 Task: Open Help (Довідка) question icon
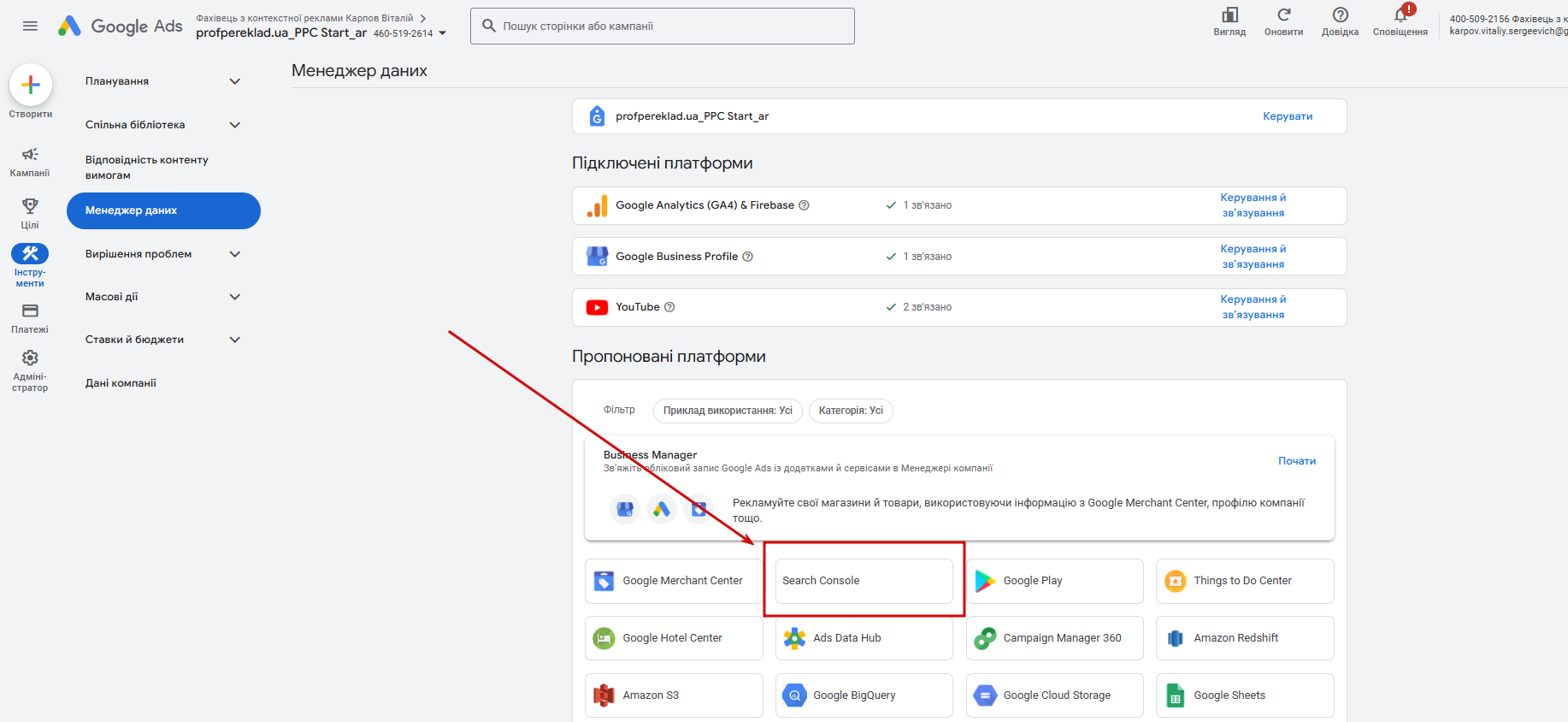tap(1340, 15)
